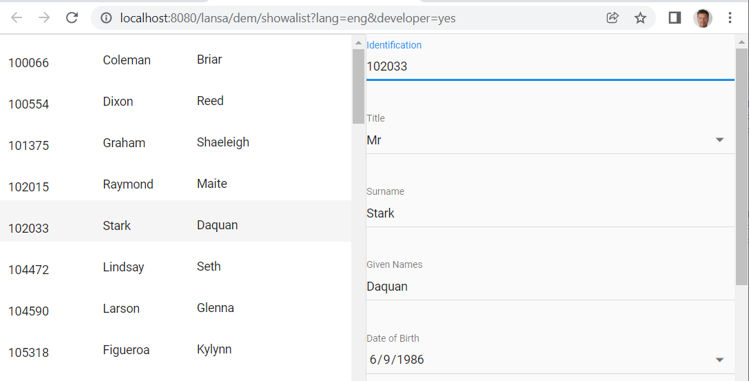Screen dimensions: 750x381
Task: Select surname Graham in list
Action: click(124, 143)
